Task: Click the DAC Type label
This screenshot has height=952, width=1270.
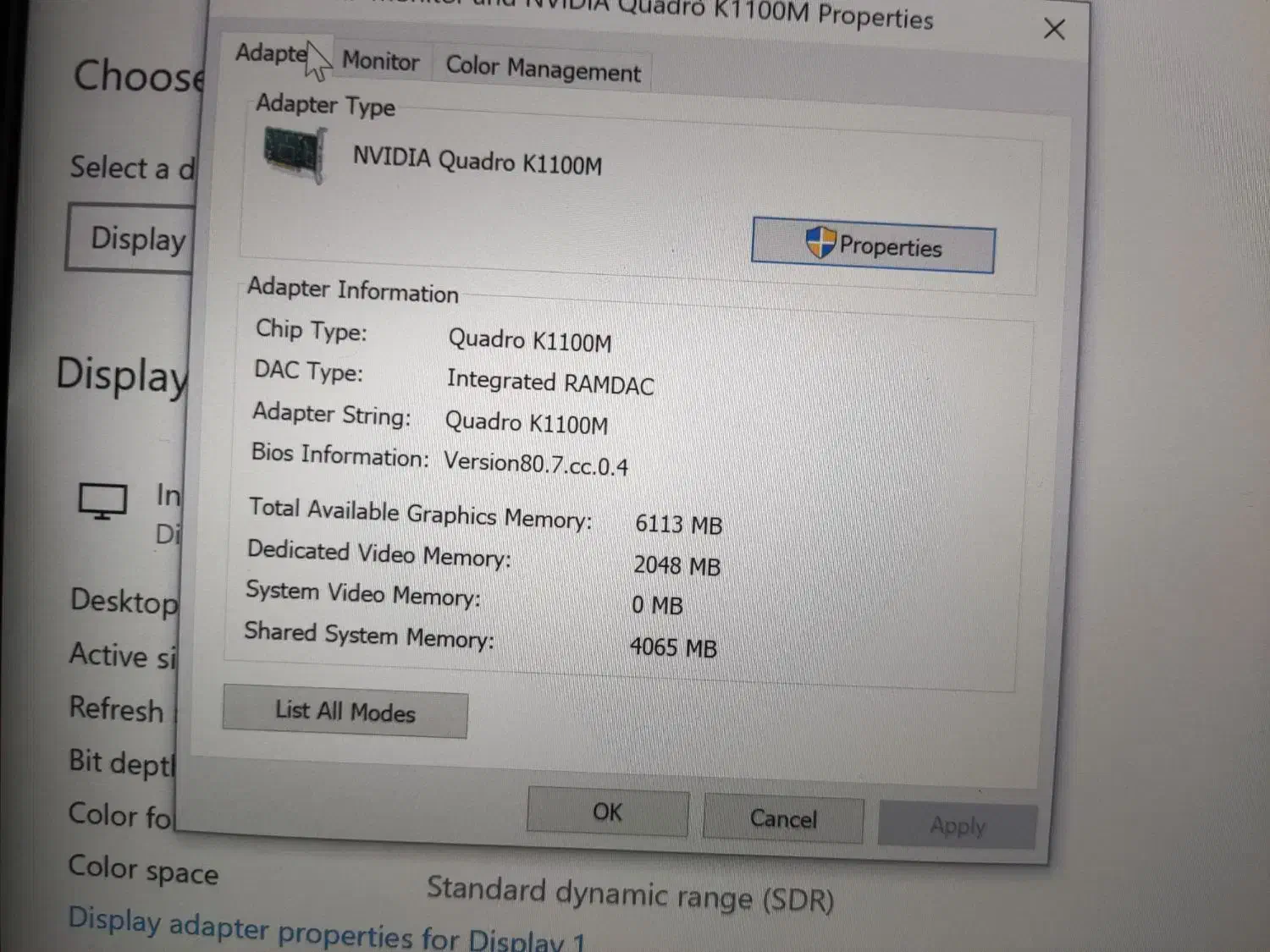Action: (x=309, y=371)
